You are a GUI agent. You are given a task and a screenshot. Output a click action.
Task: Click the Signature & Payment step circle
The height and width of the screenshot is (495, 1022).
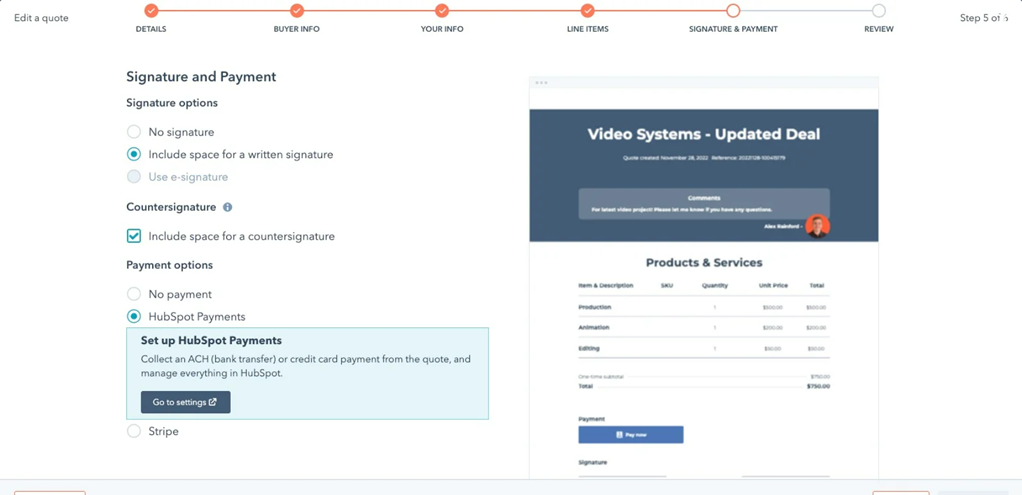pyautogui.click(x=733, y=11)
